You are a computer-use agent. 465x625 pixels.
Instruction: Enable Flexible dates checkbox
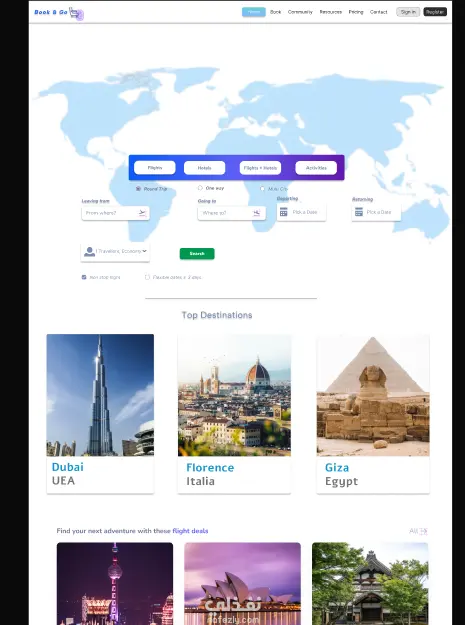[x=147, y=277]
